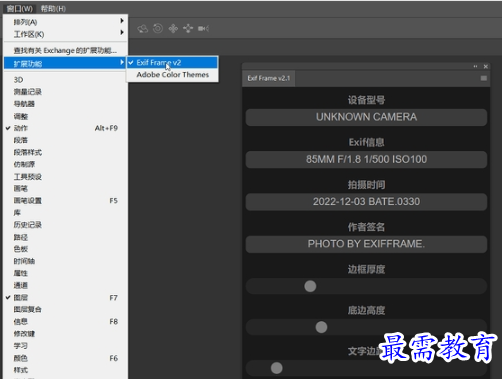The image size is (503, 379).
Task: Expand the 扩展功能 submenu
Action: (65, 64)
